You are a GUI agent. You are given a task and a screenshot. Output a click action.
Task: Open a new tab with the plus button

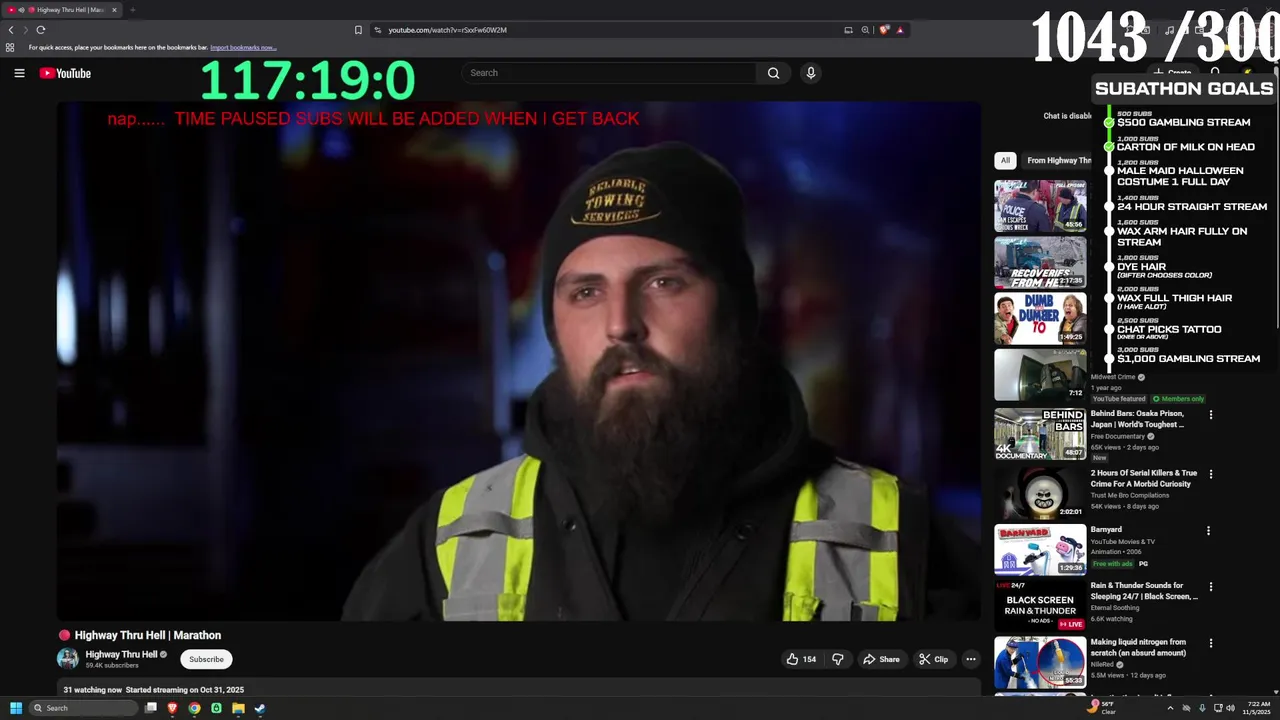click(x=132, y=10)
